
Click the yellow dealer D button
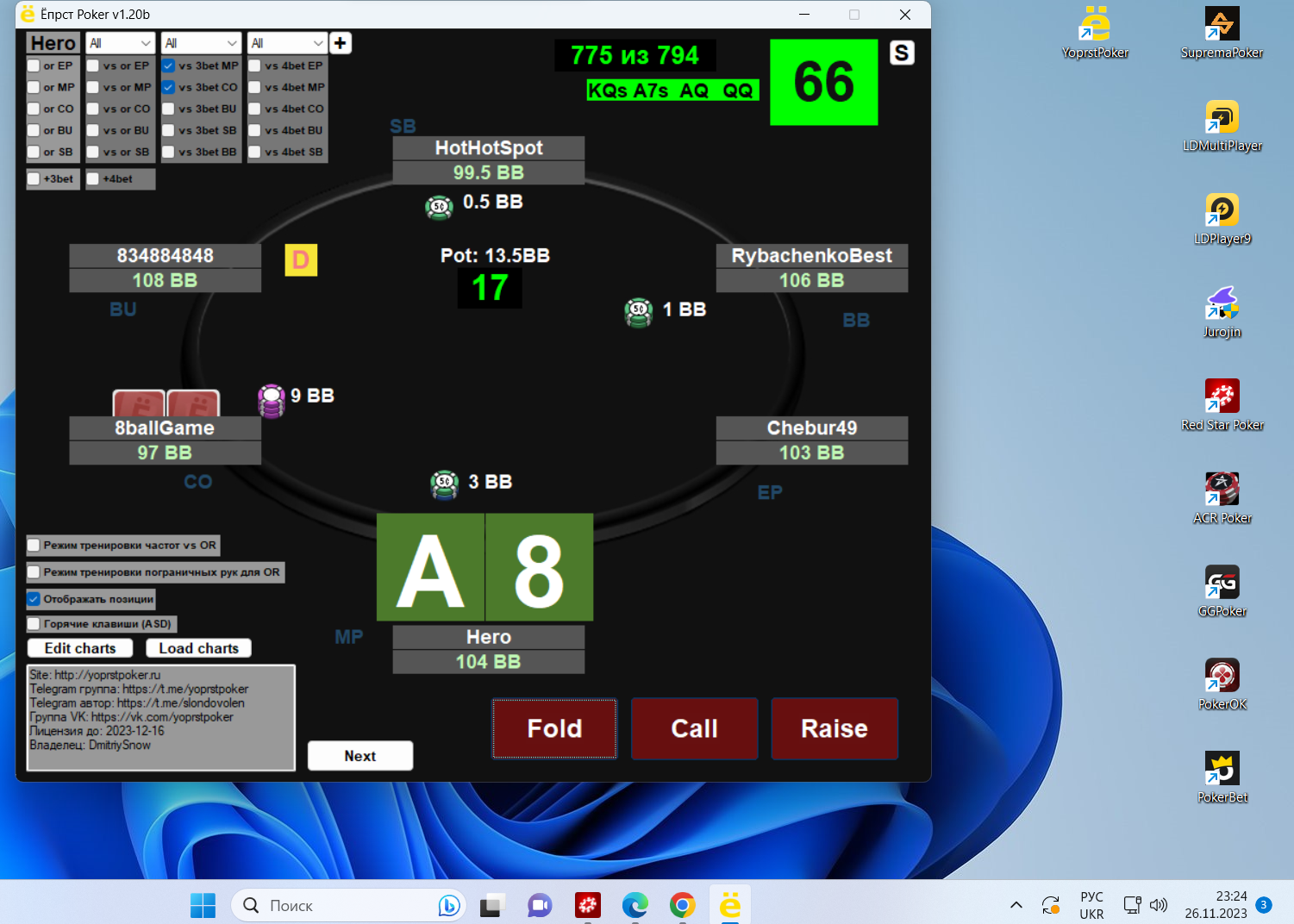pos(301,259)
